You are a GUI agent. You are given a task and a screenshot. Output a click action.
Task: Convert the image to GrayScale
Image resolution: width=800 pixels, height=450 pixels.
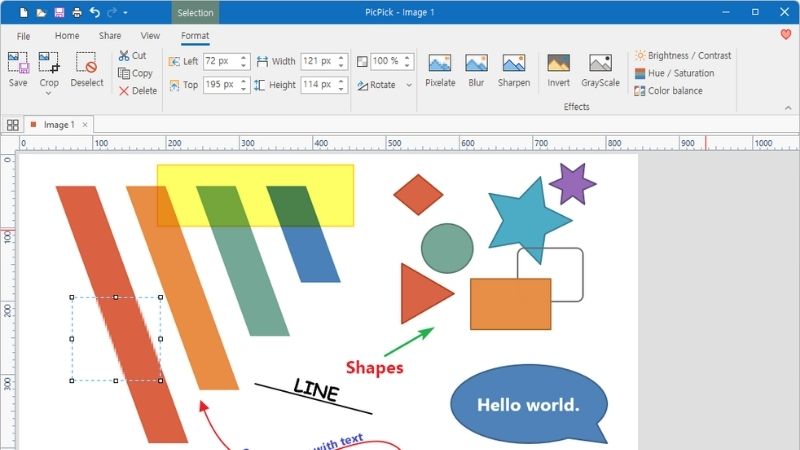tap(600, 70)
